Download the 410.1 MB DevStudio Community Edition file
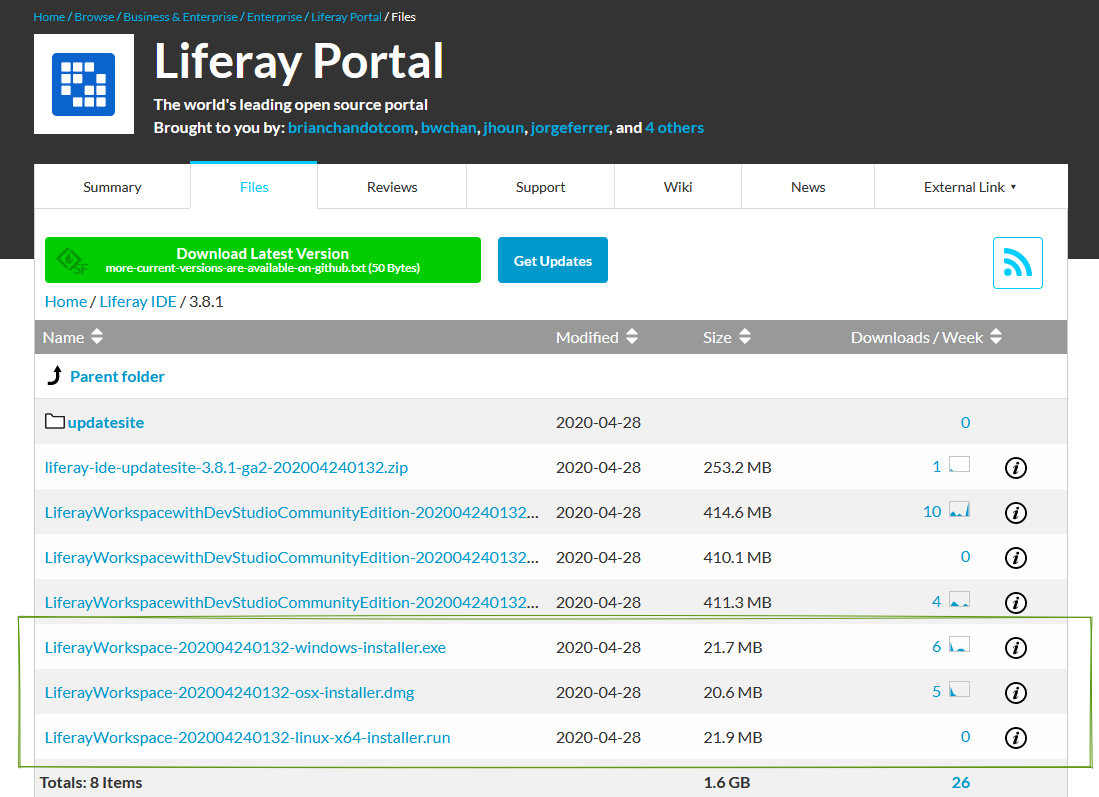This screenshot has height=797, width=1099. click(x=292, y=557)
